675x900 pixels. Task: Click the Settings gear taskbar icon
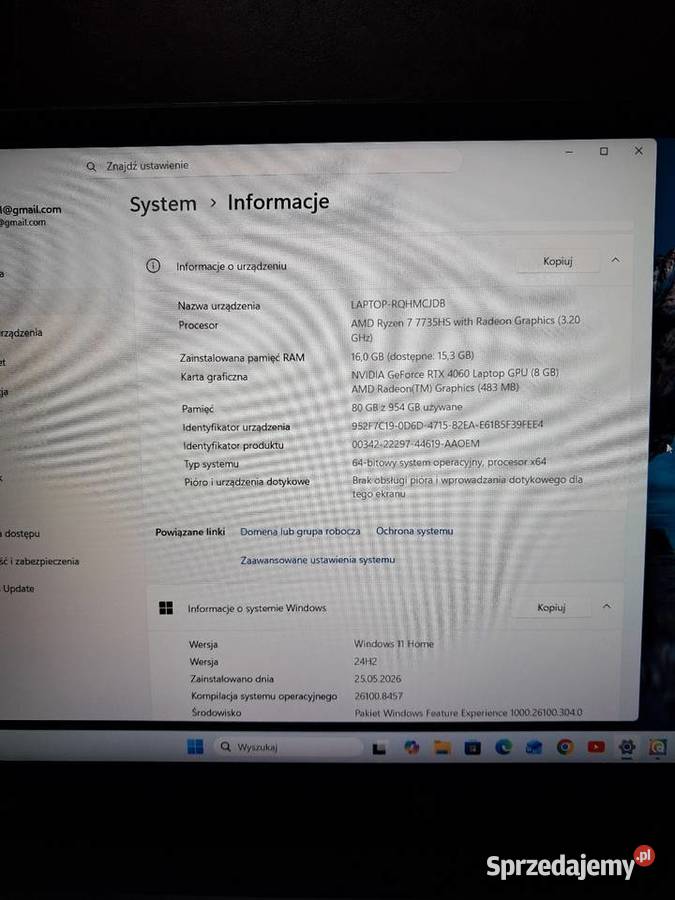pos(627,747)
